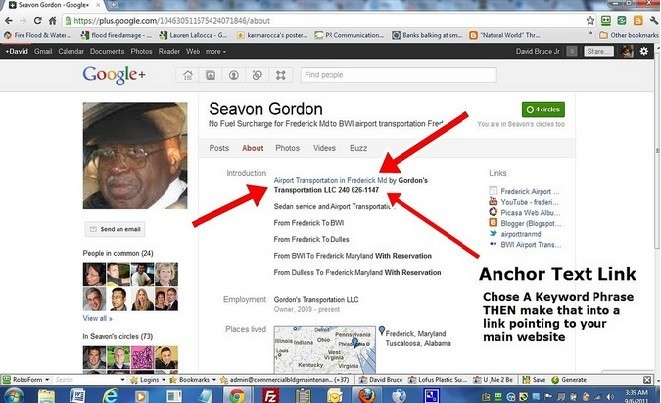Open FileZilla from the taskbar
This screenshot has width=661, height=403.
pos(270,395)
